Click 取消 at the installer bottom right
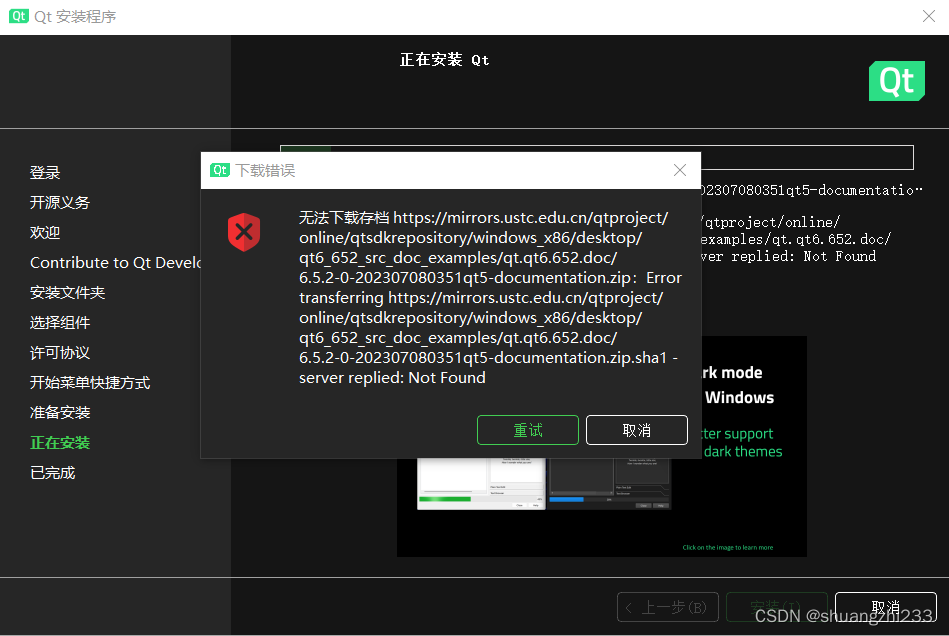The width and height of the screenshot is (949, 636). click(x=886, y=607)
